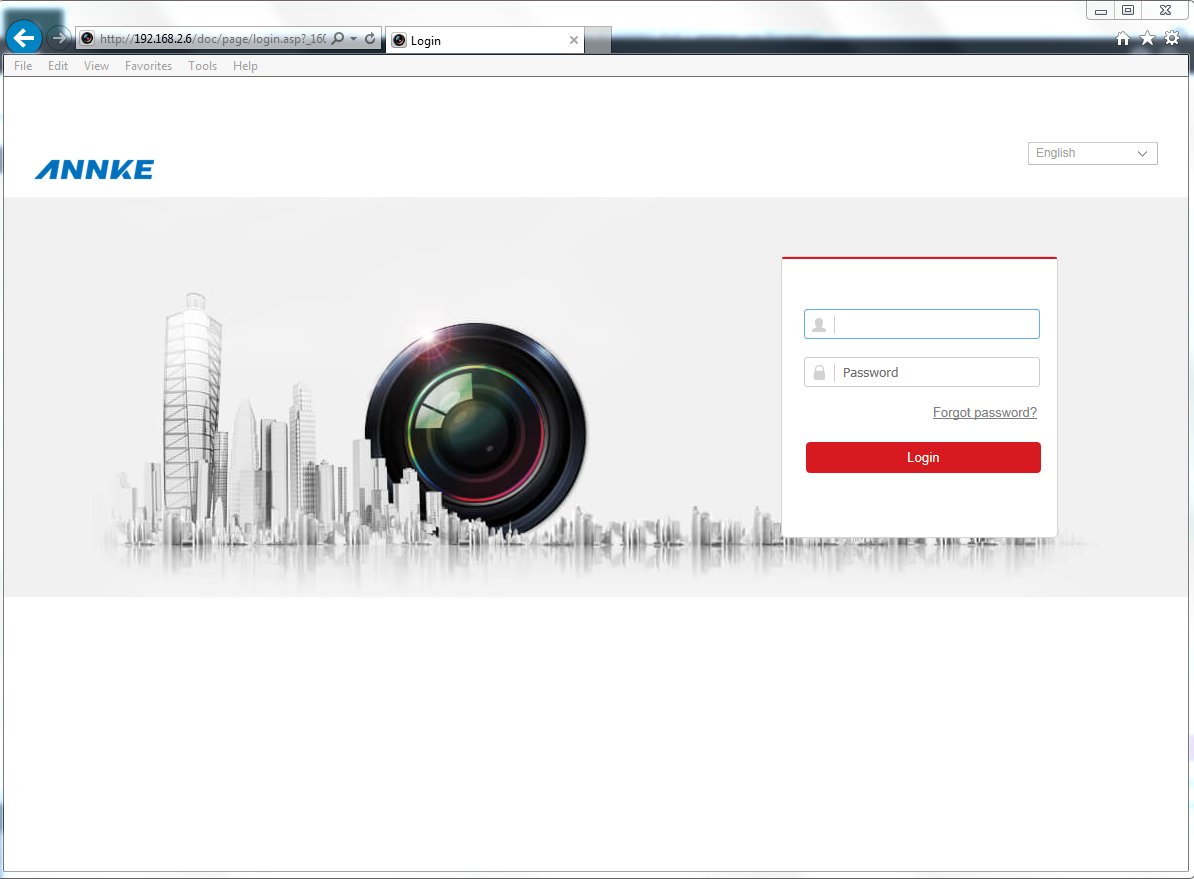Click the search magnifier in address bar

[338, 39]
